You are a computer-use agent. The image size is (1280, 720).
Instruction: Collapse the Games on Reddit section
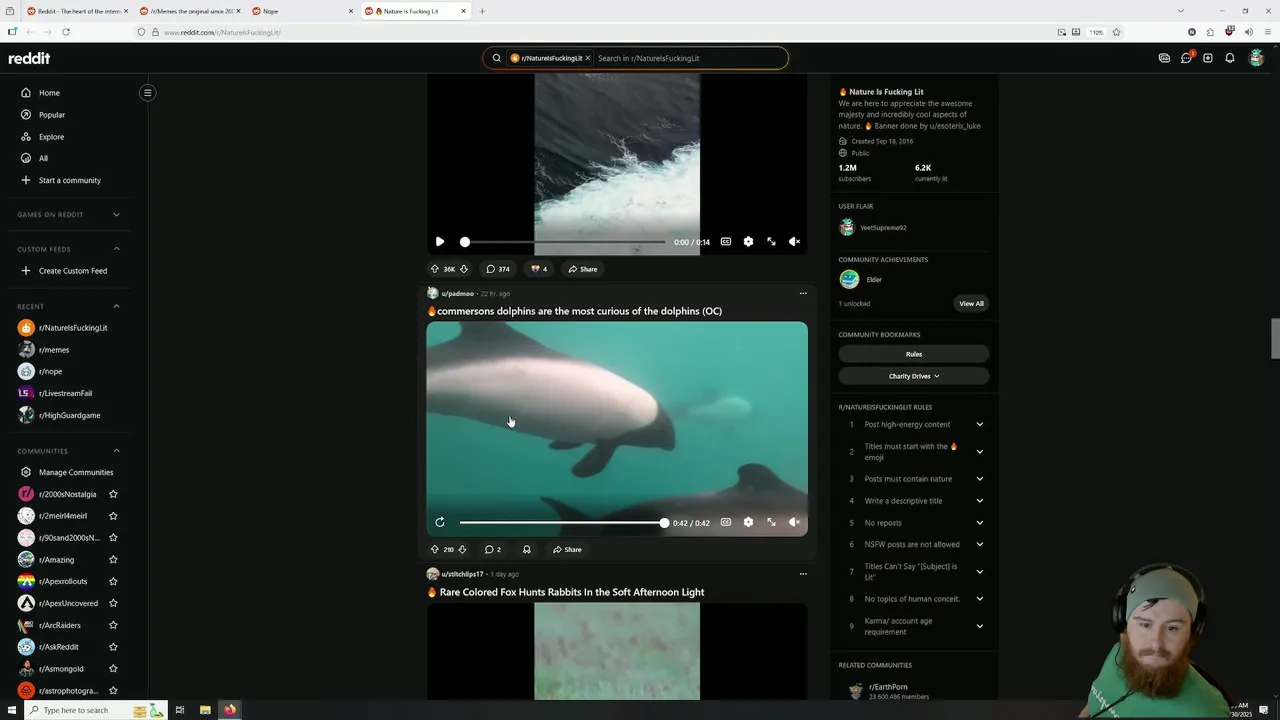(116, 214)
